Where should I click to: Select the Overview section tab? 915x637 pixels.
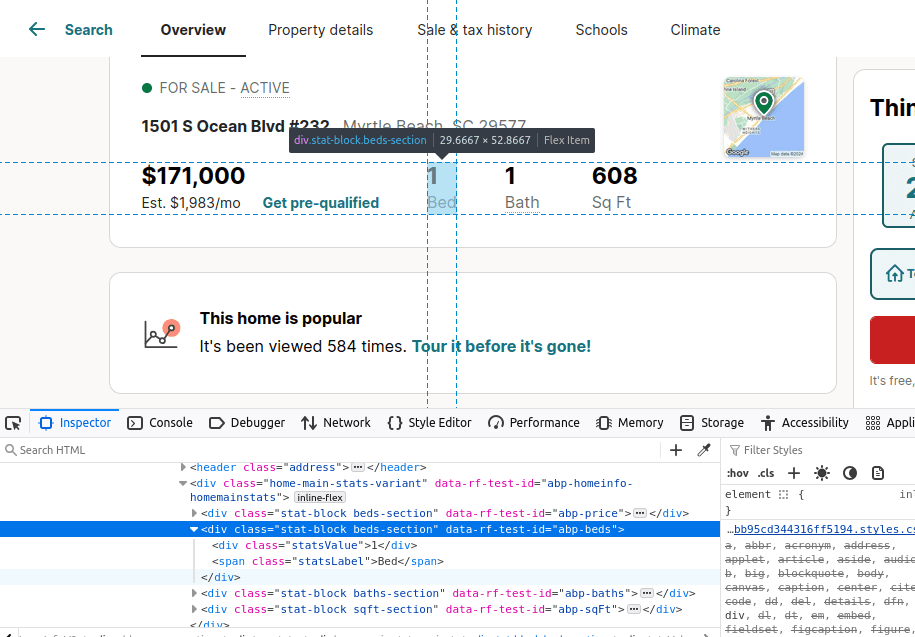point(193,30)
